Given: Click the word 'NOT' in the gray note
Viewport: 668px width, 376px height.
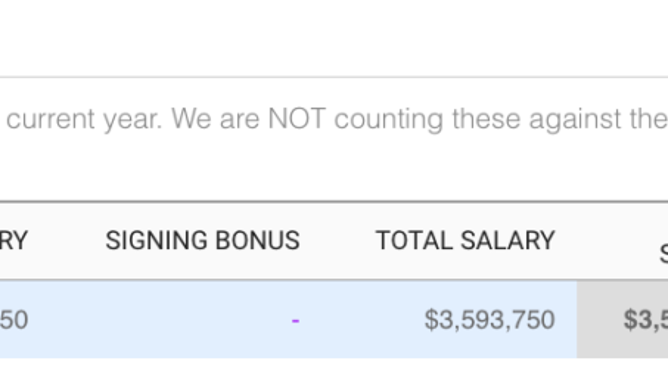Looking at the screenshot, I should pyautogui.click(x=297, y=118).
